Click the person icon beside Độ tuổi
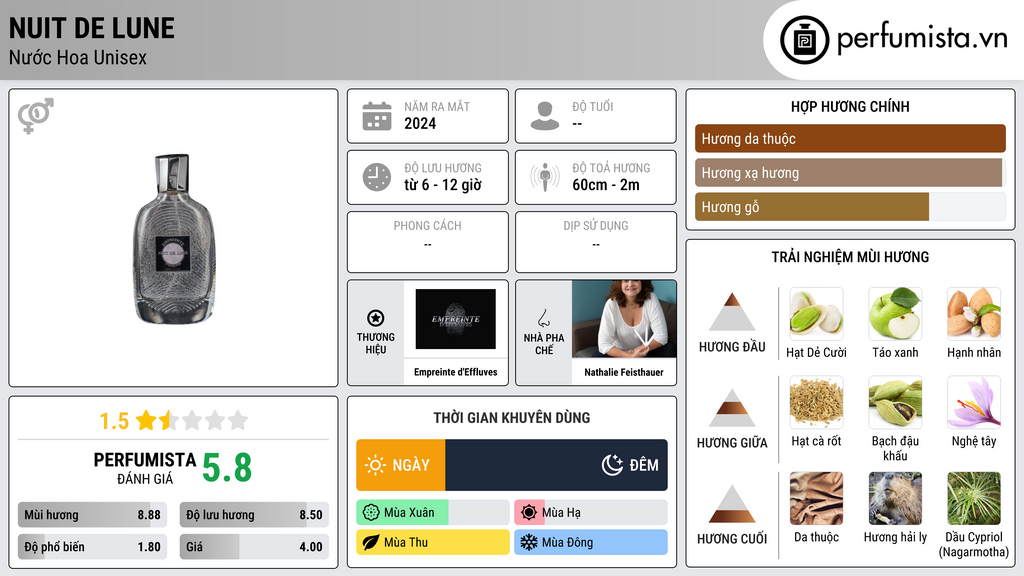This screenshot has width=1024, height=576. pyautogui.click(x=545, y=116)
